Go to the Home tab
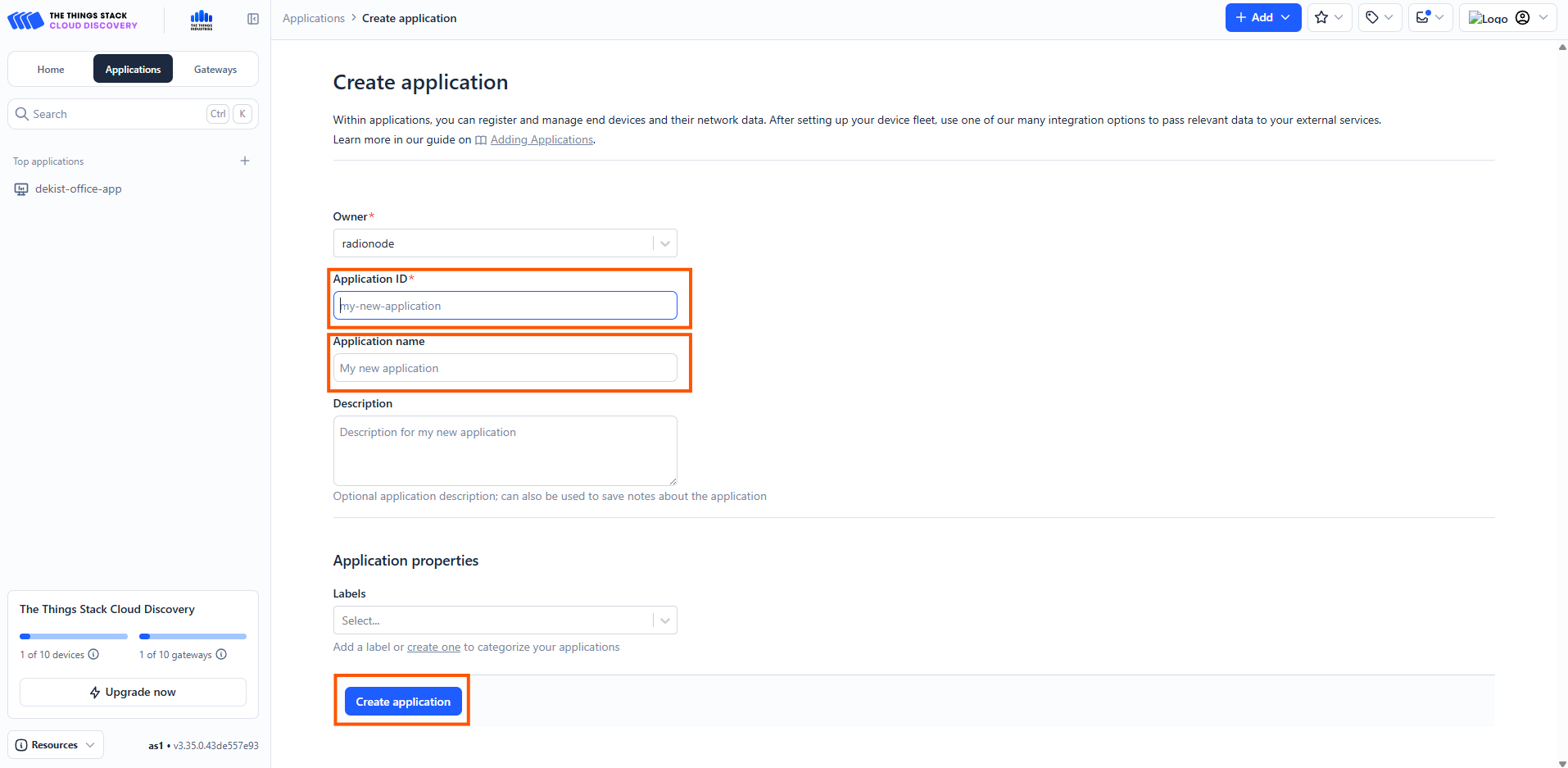1568x768 pixels. [51, 70]
